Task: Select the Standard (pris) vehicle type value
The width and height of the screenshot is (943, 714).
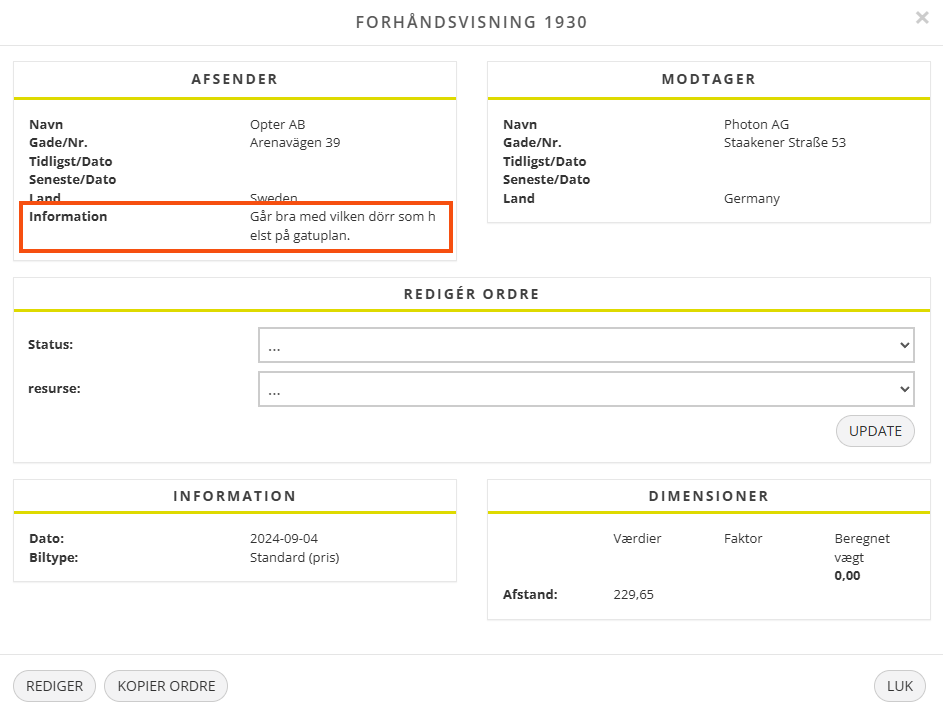Action: (x=294, y=557)
